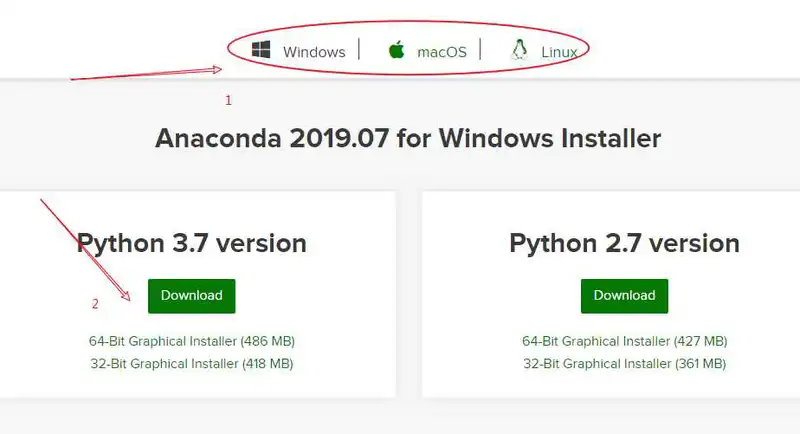Open 32-Bit Graphical Installer (418 MB) link

tap(192, 364)
